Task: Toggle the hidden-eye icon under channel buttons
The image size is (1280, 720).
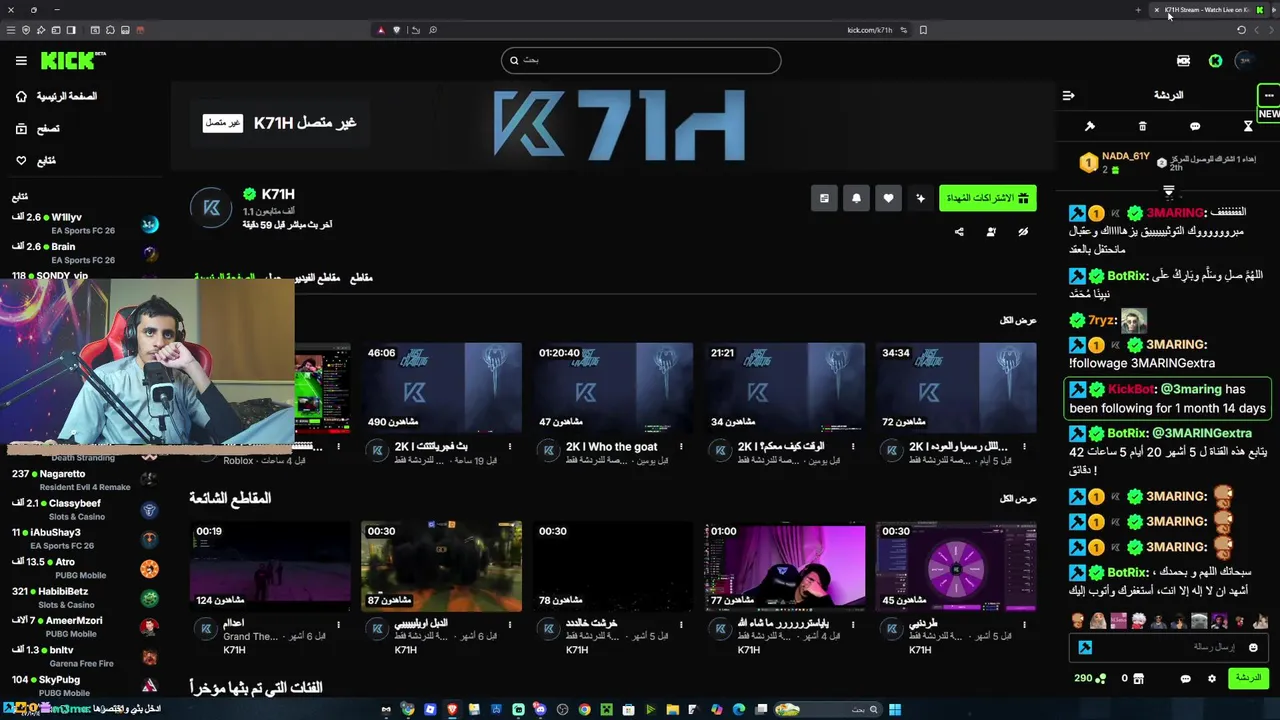Action: point(1023,232)
